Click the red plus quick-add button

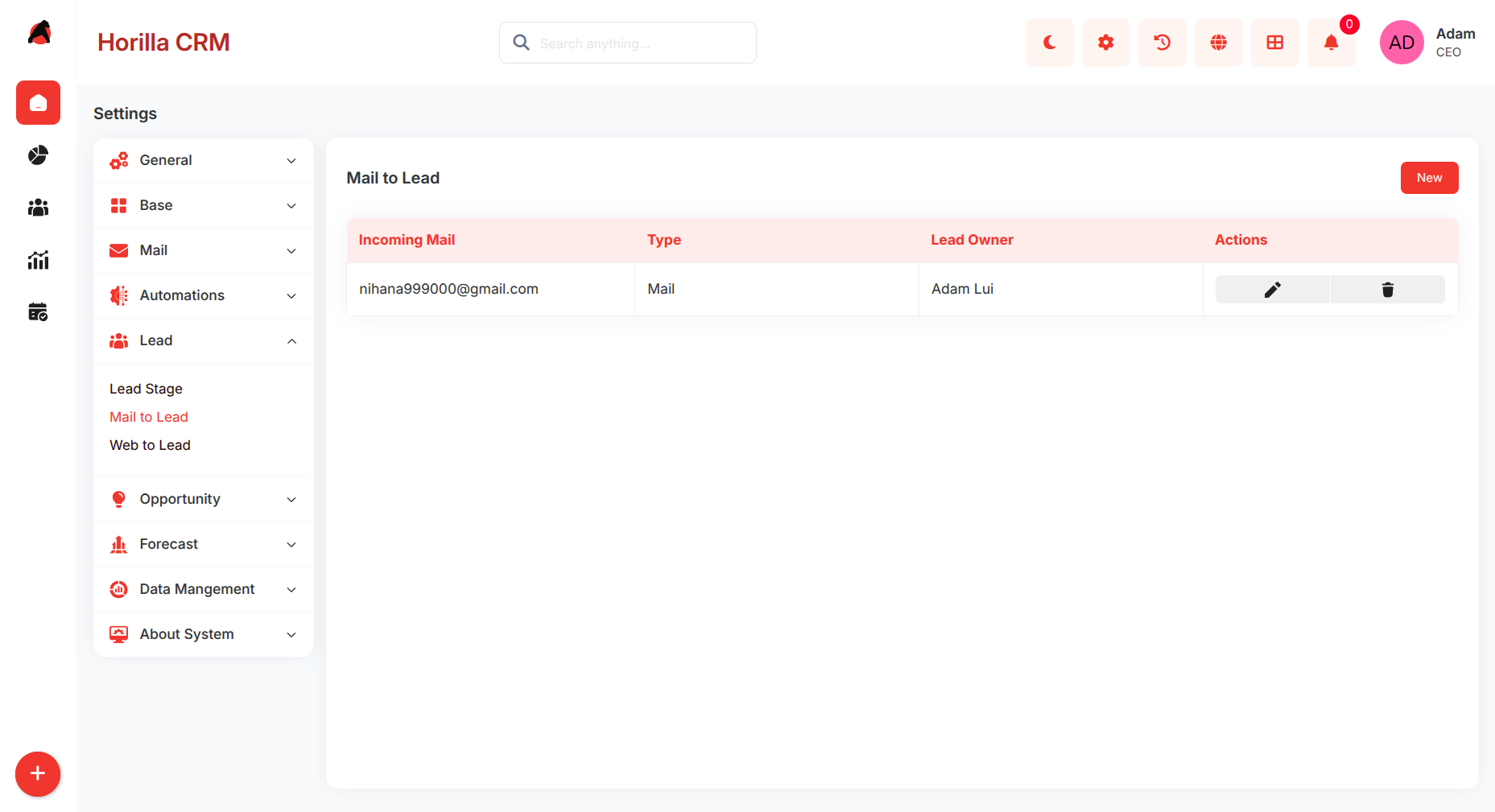[x=38, y=774]
